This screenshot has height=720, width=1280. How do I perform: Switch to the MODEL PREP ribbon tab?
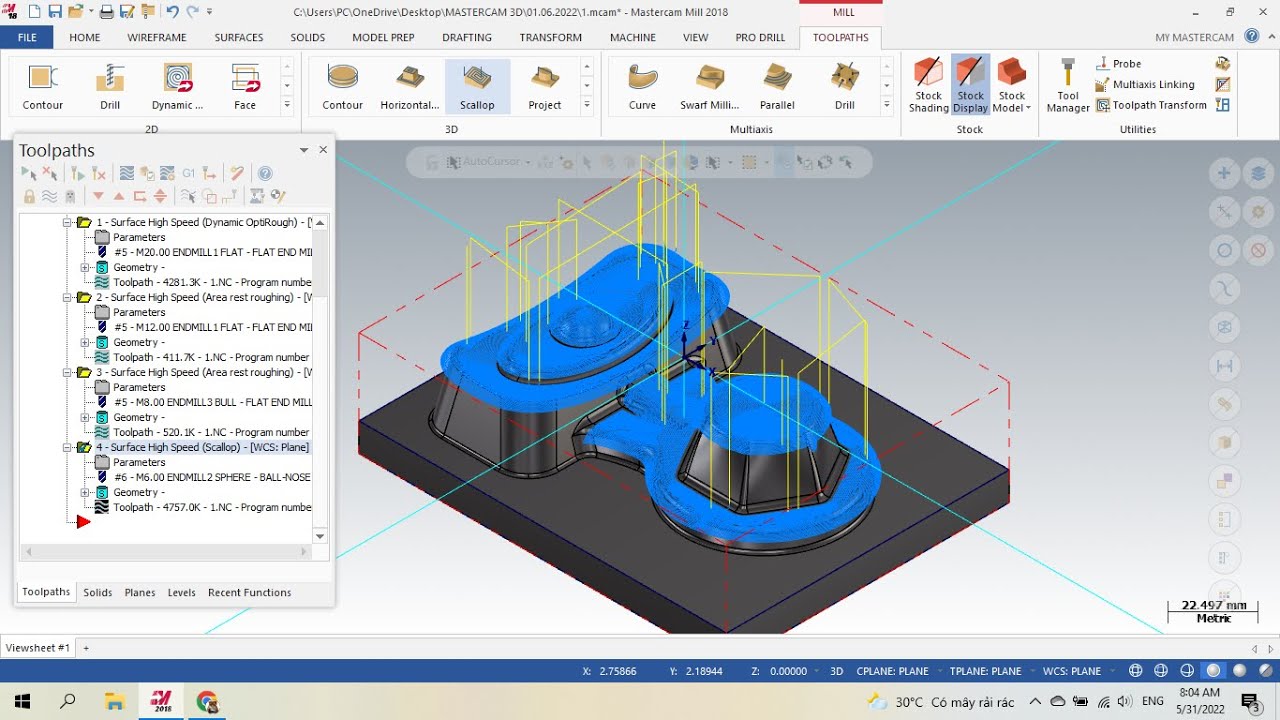(x=383, y=38)
